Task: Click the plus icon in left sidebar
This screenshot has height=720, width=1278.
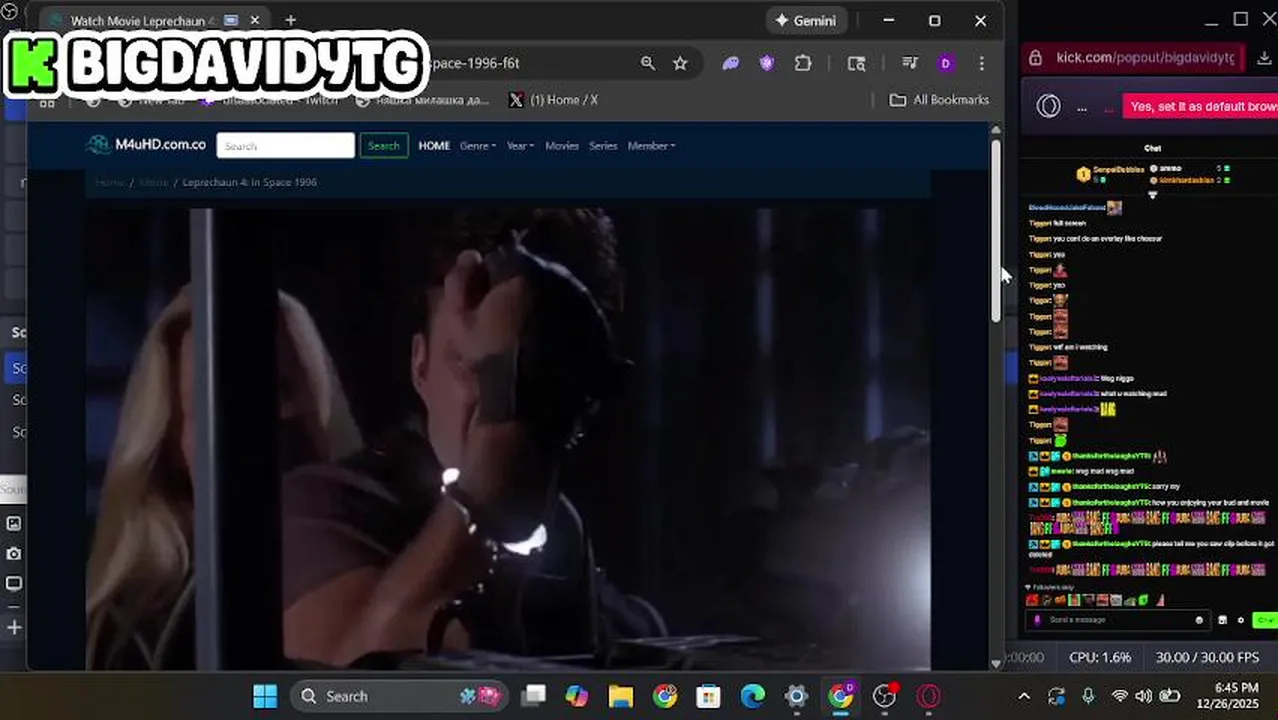Action: pos(14,627)
